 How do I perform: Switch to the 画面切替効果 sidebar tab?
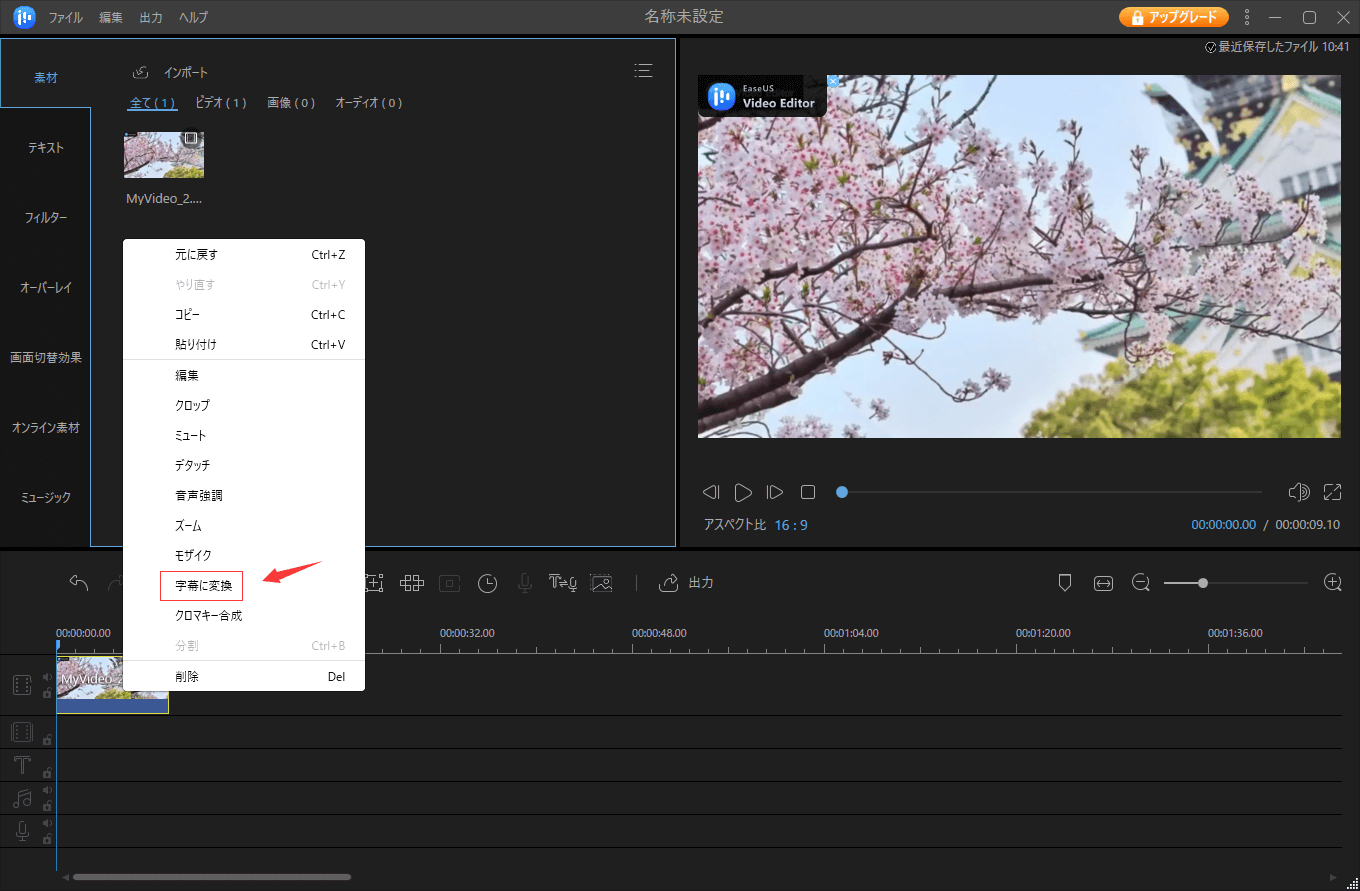(46, 358)
